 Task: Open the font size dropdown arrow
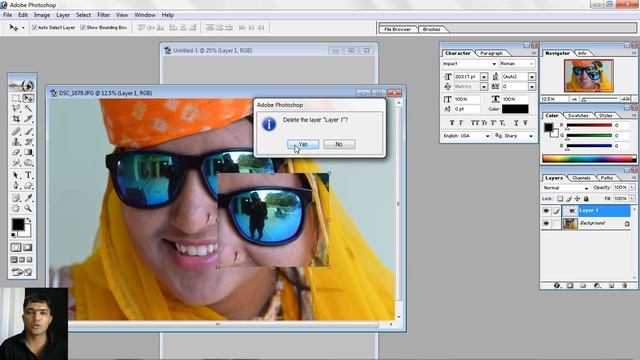[x=484, y=77]
